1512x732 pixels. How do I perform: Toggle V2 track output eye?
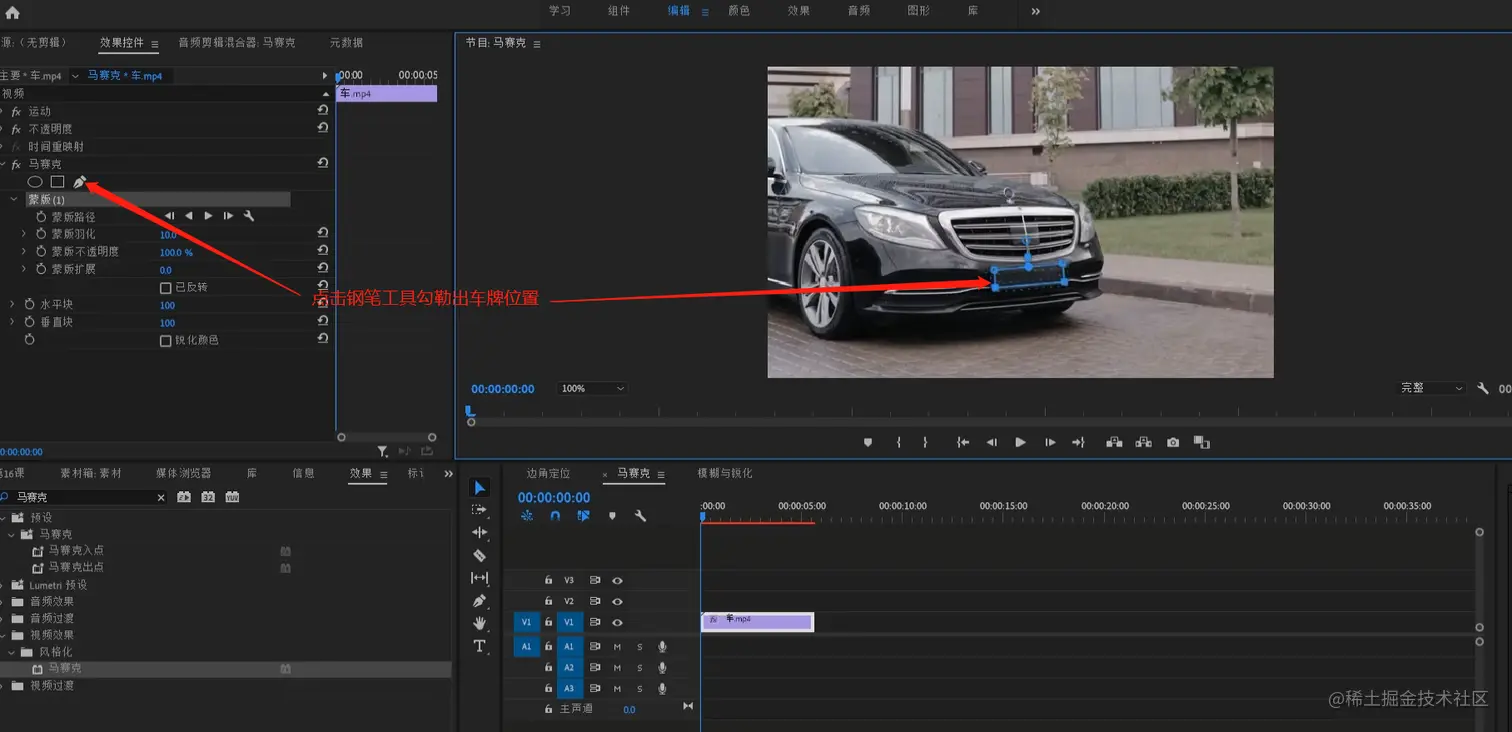[x=618, y=601]
